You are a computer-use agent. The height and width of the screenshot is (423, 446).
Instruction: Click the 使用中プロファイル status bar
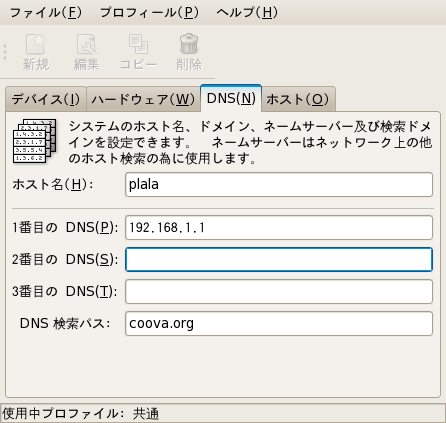(x=223, y=413)
